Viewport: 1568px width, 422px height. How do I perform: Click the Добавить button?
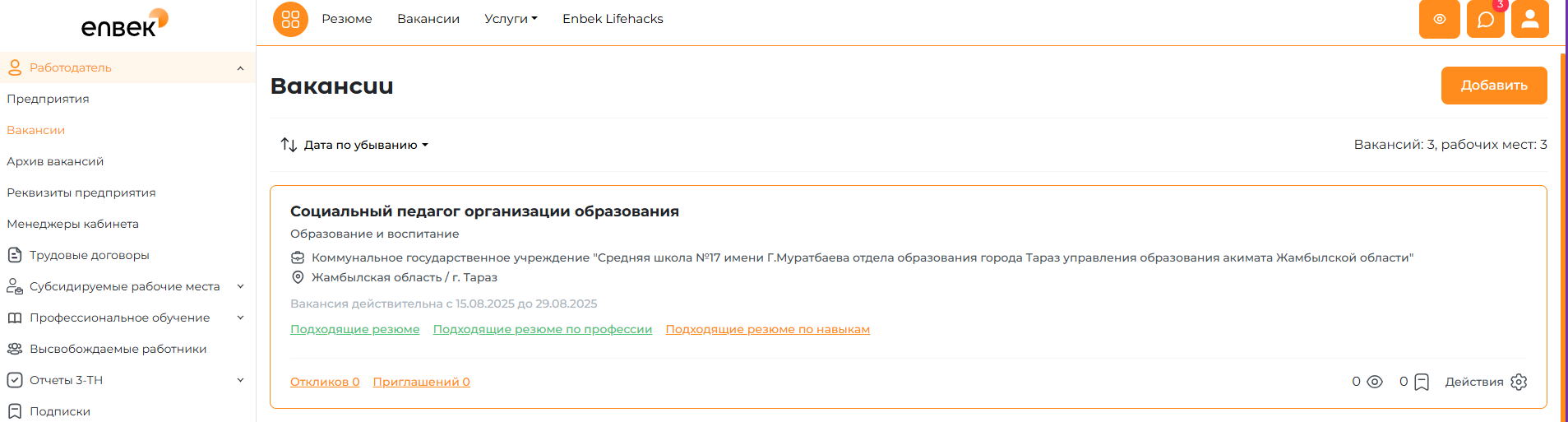(1494, 86)
